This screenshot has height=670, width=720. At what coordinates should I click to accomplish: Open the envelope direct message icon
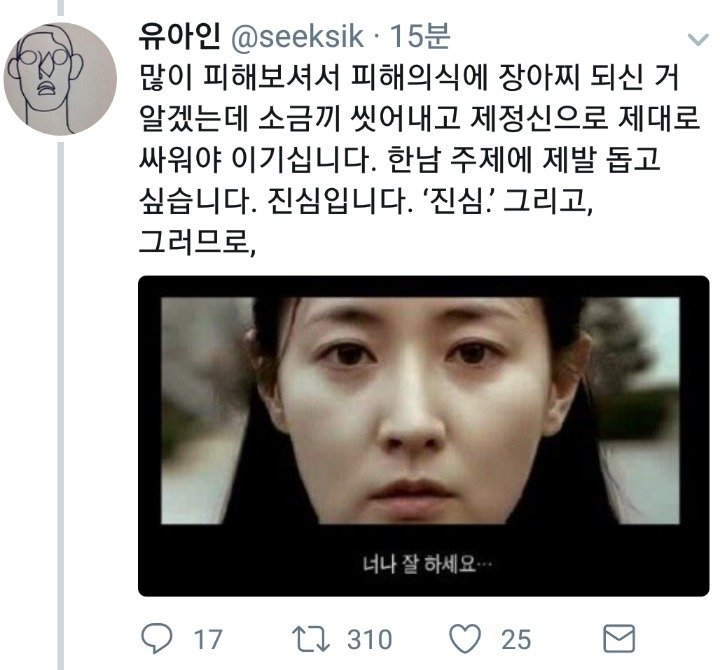(619, 638)
